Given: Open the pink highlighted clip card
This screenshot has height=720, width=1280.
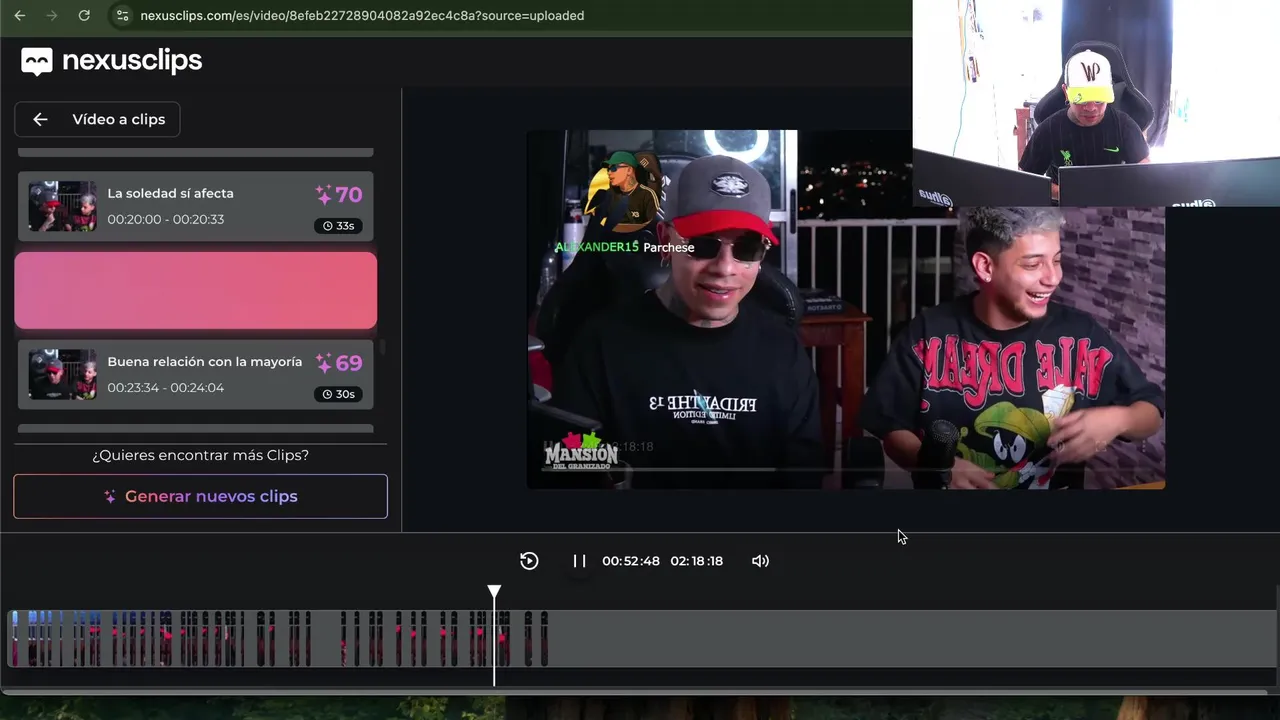Looking at the screenshot, I should (x=195, y=290).
